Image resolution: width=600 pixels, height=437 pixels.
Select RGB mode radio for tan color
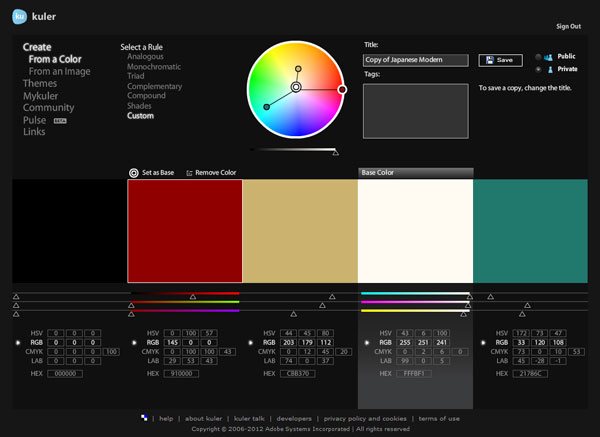(250, 342)
